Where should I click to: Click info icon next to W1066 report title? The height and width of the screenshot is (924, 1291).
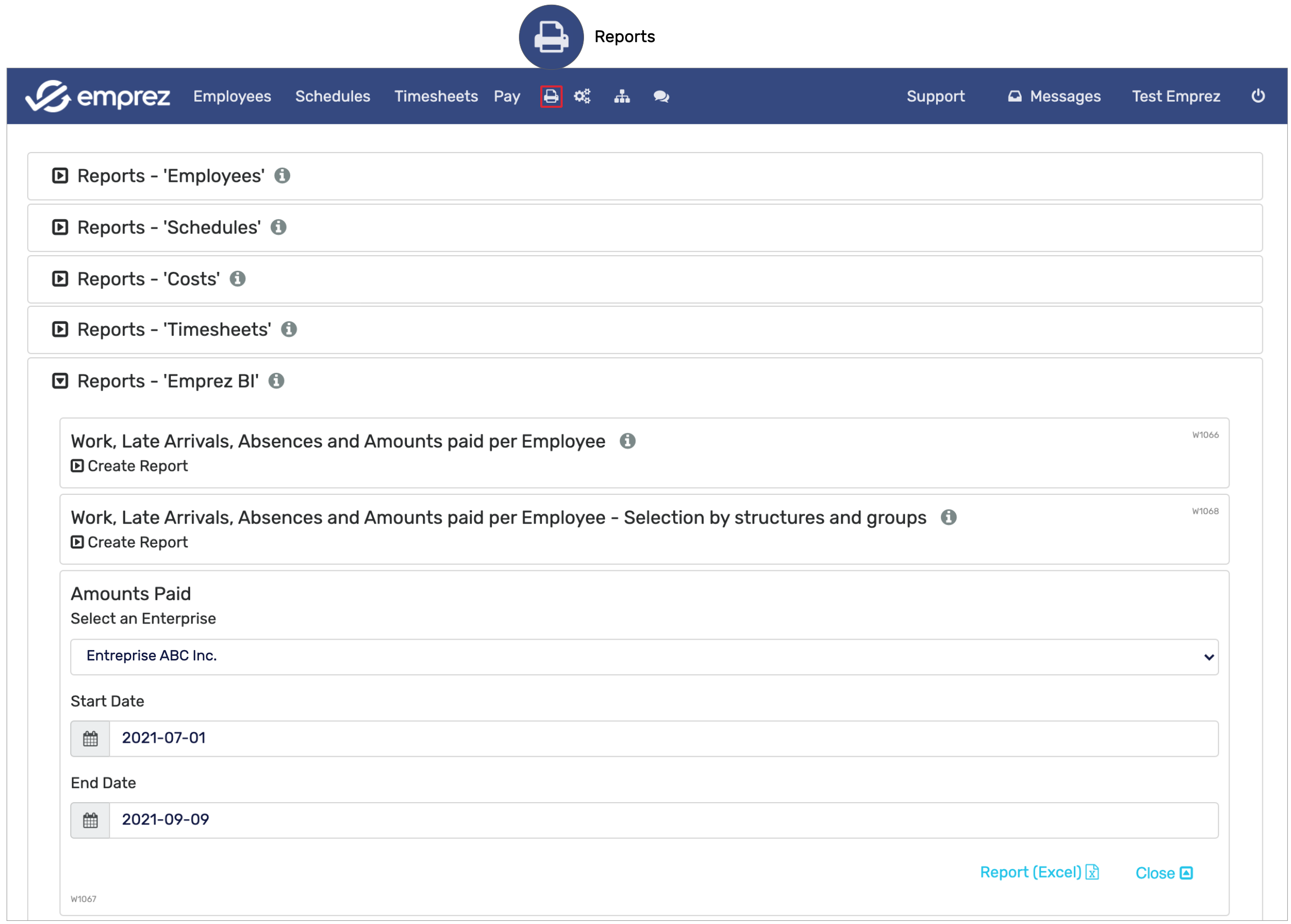pyautogui.click(x=627, y=441)
